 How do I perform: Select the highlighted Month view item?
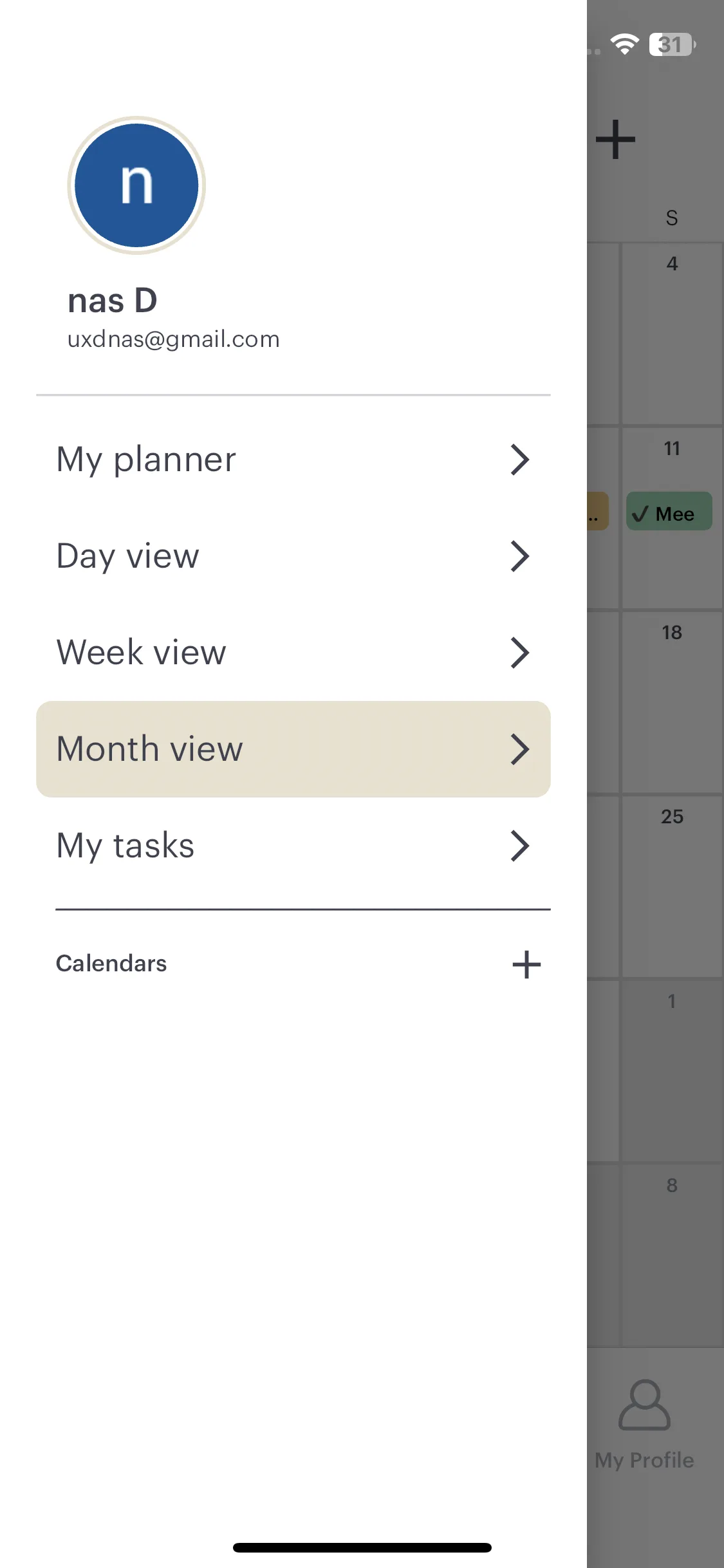pos(293,749)
